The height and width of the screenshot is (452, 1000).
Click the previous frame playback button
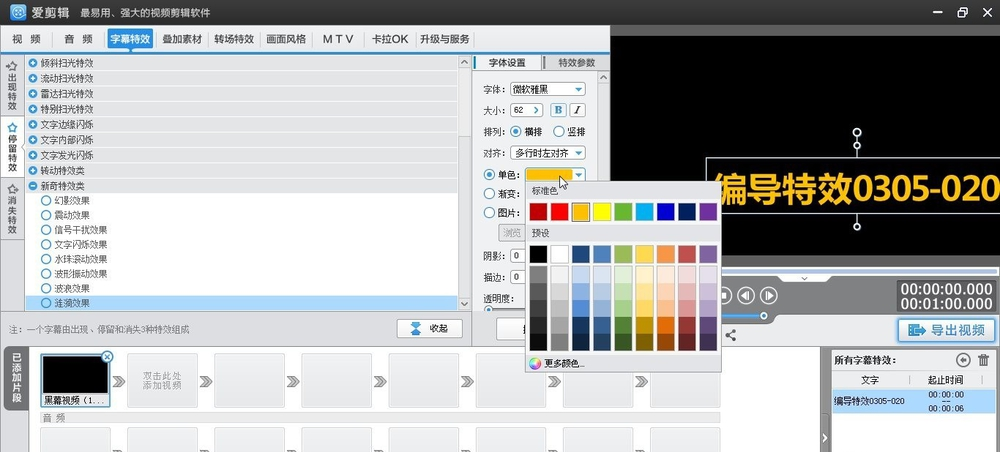[x=745, y=295]
